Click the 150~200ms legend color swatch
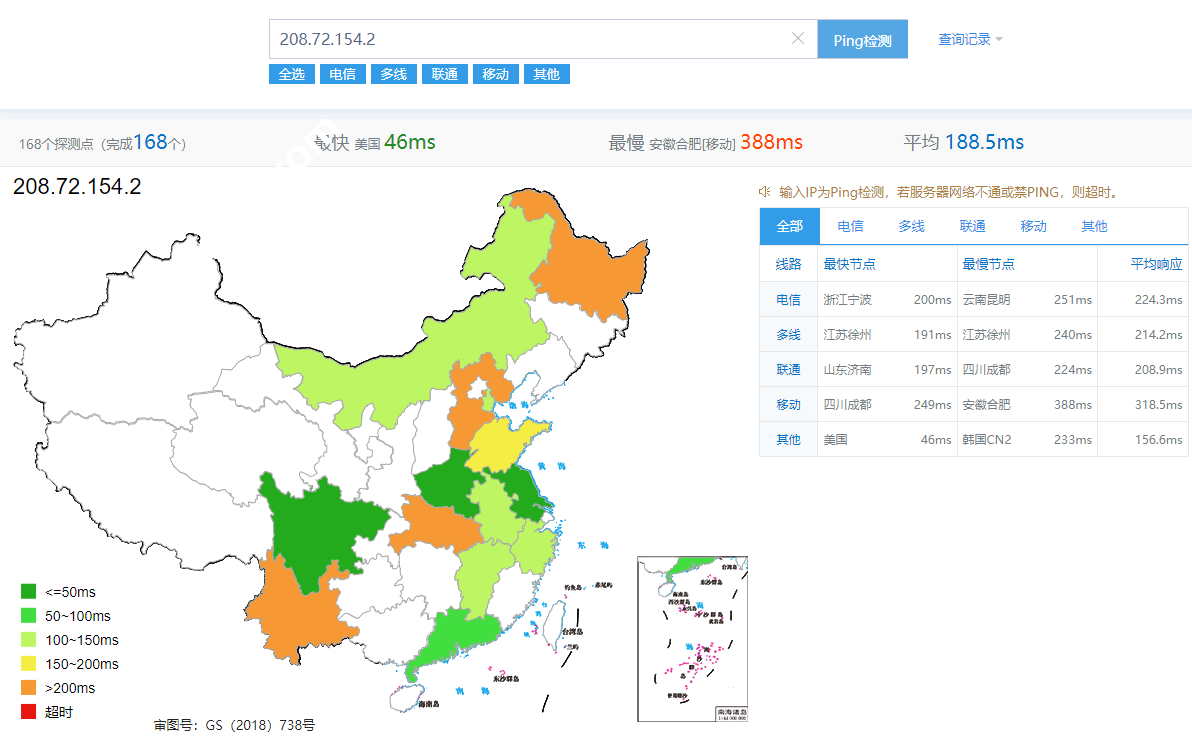The image size is (1192, 747). [28, 663]
